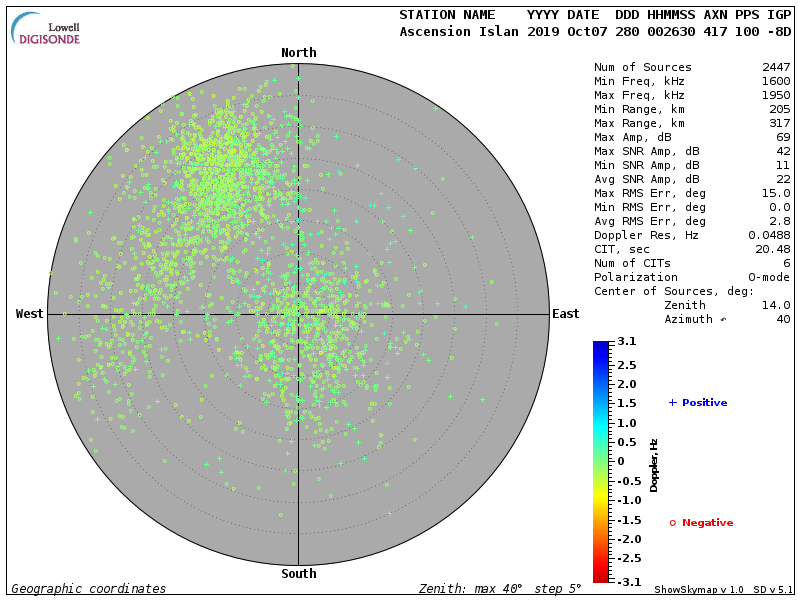The width and height of the screenshot is (800, 600).
Task: Click the Lowell Digisonde logo
Action: 47,30
